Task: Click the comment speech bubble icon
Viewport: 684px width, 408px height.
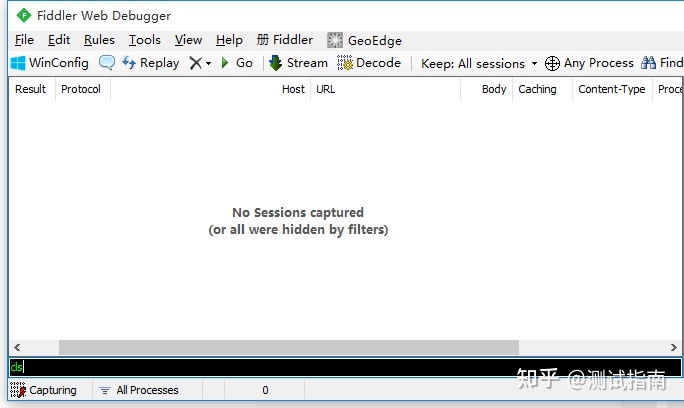Action: [107, 63]
